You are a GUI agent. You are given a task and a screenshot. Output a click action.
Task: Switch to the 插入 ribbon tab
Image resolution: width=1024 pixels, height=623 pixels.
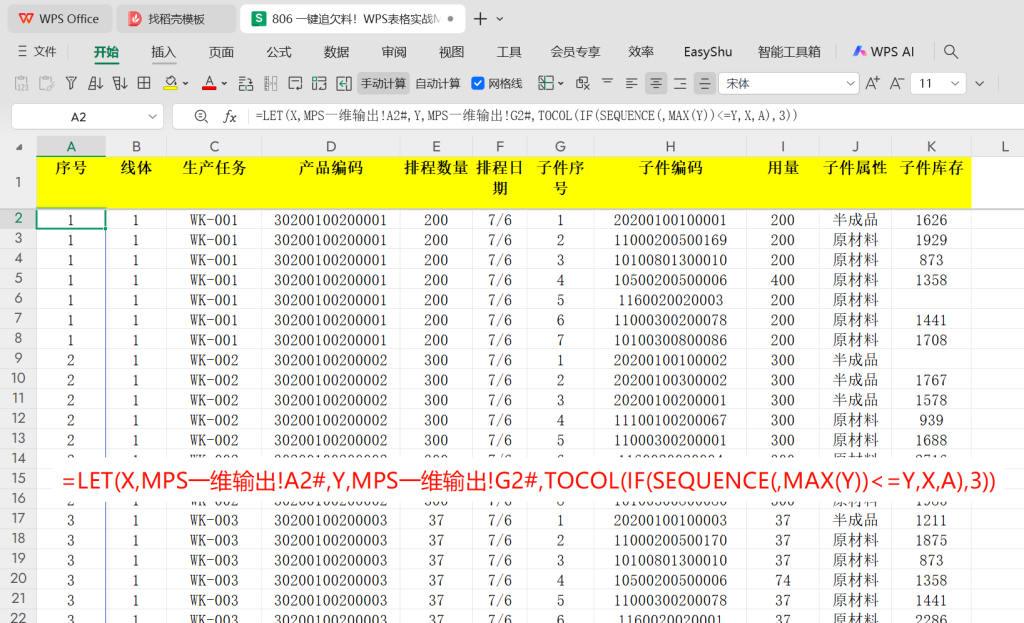click(163, 52)
